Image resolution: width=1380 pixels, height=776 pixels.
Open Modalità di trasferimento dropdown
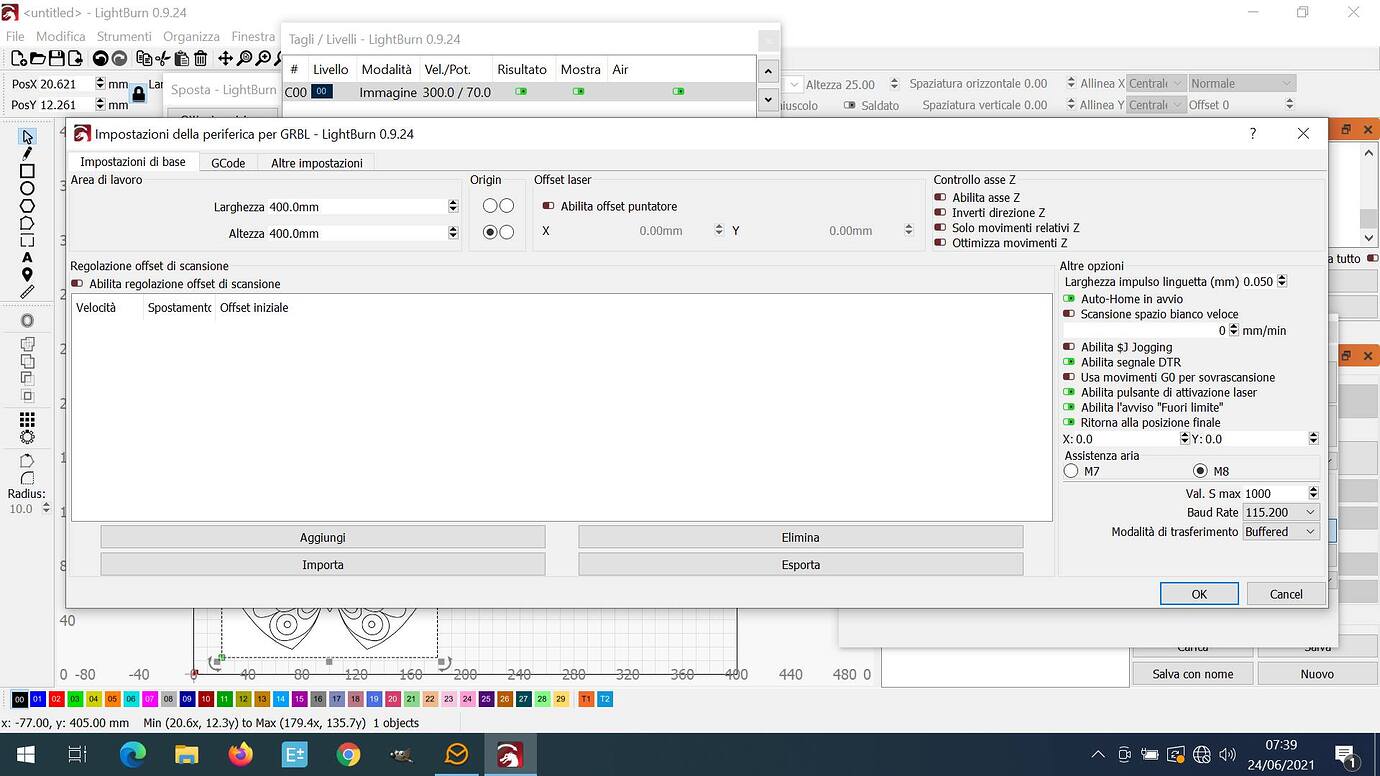point(1281,532)
